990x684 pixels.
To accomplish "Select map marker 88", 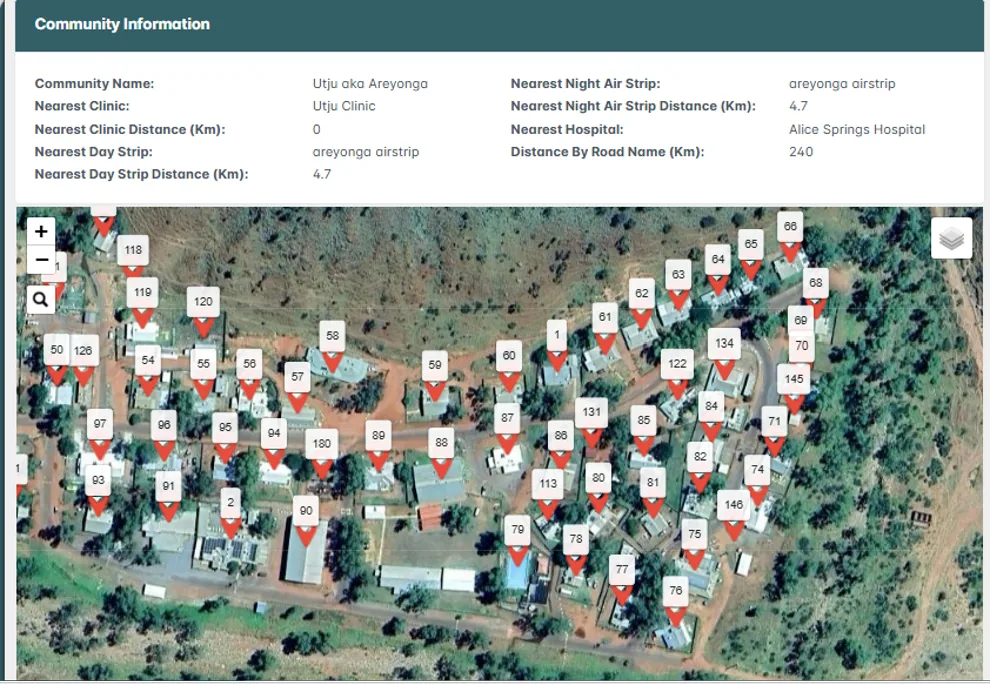I will pyautogui.click(x=441, y=453).
